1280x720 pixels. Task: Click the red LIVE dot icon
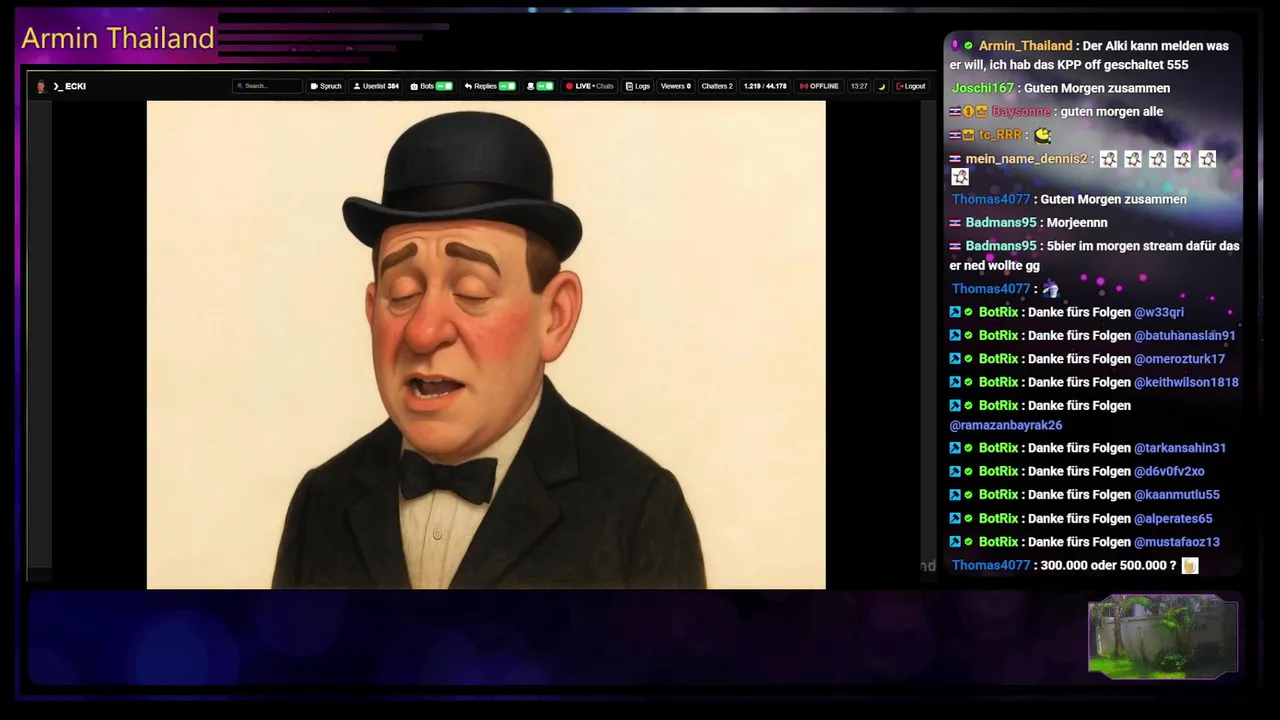tap(569, 86)
